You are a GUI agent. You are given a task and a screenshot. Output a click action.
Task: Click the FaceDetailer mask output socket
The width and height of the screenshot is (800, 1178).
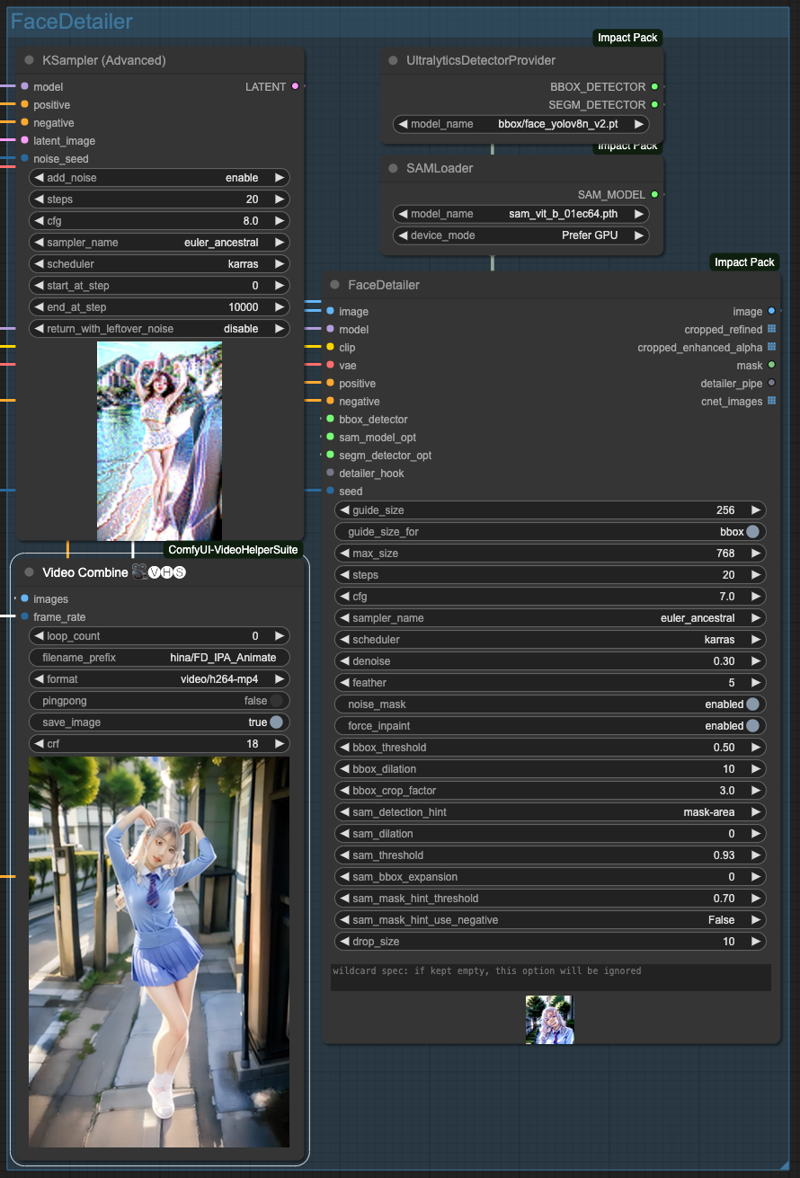tap(771, 365)
